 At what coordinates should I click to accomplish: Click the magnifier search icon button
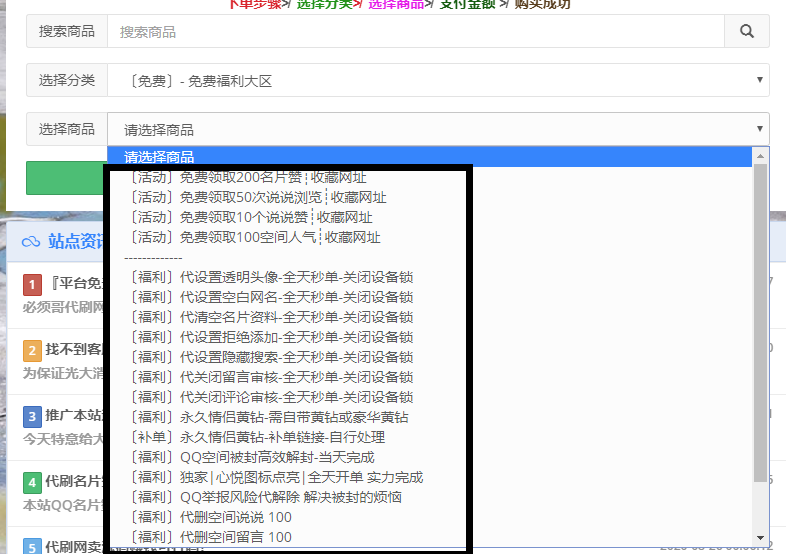[x=747, y=32]
